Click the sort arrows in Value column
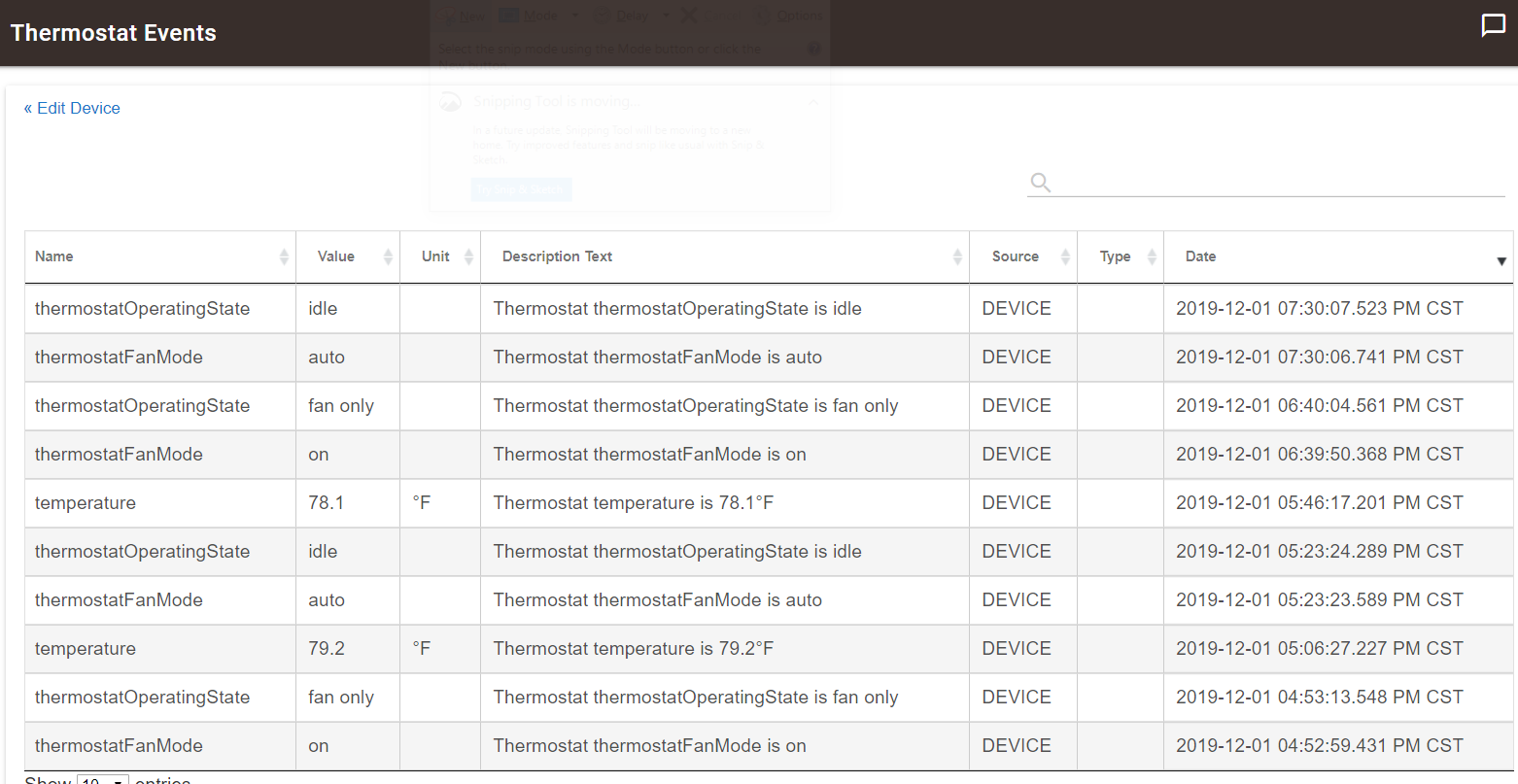 click(x=388, y=256)
